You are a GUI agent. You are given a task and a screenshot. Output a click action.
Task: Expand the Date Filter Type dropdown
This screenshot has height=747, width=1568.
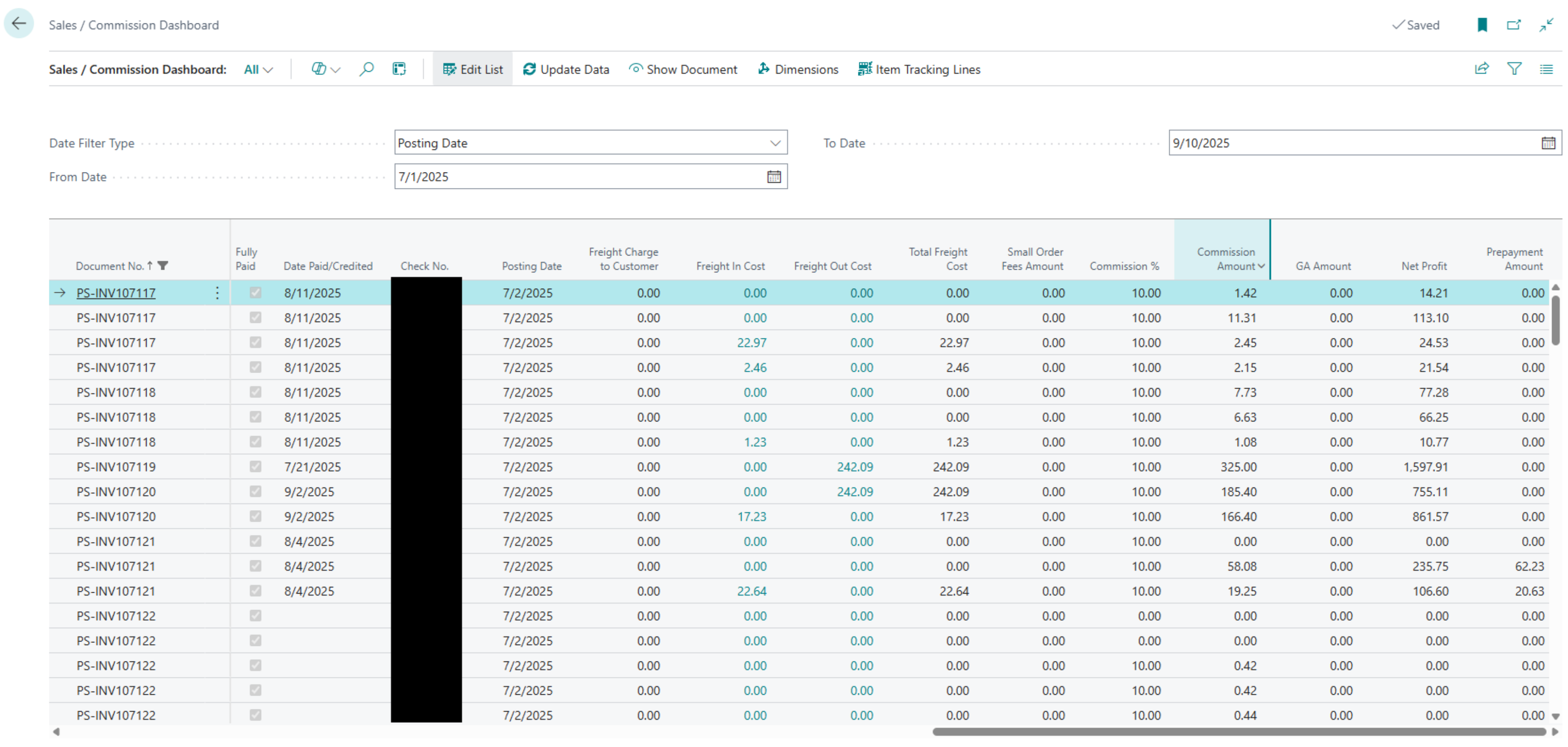tap(775, 144)
